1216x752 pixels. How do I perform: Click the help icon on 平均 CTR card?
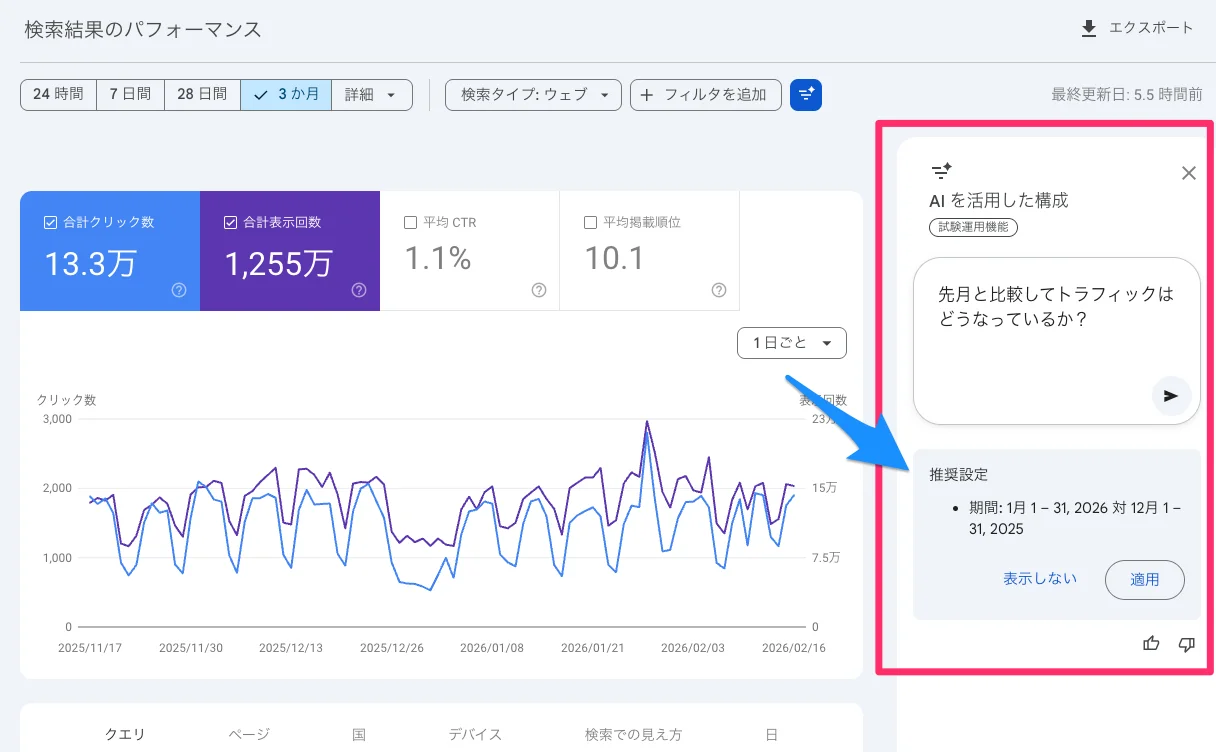[538, 290]
